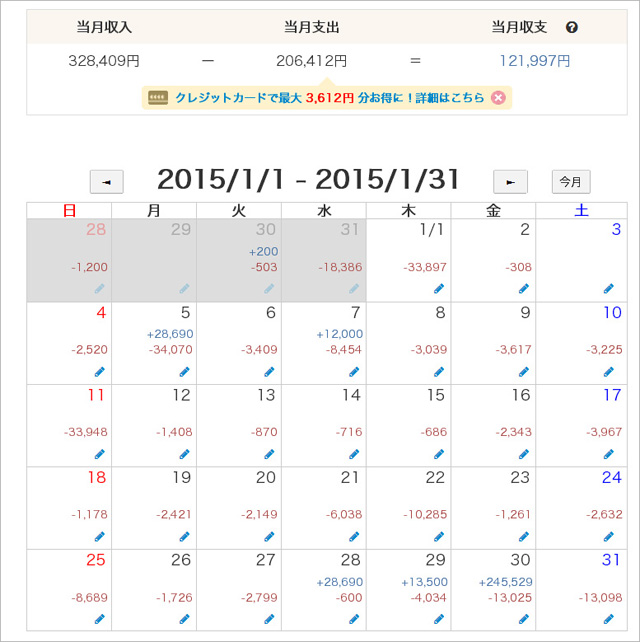Image resolution: width=640 pixels, height=642 pixels.
Task: Edit entries for January 11 with pencil icon
Action: click(x=100, y=454)
